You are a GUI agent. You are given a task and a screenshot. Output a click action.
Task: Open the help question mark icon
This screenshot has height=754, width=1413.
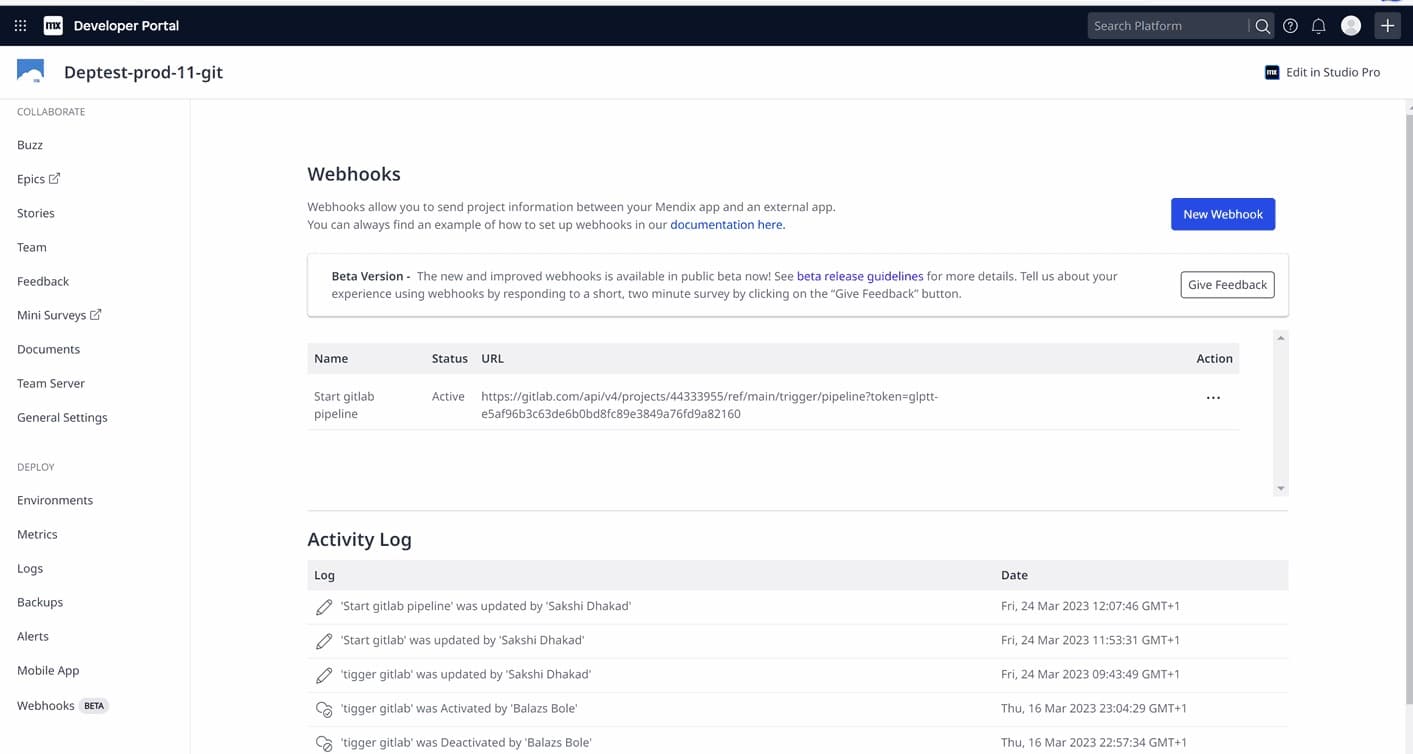1289,25
